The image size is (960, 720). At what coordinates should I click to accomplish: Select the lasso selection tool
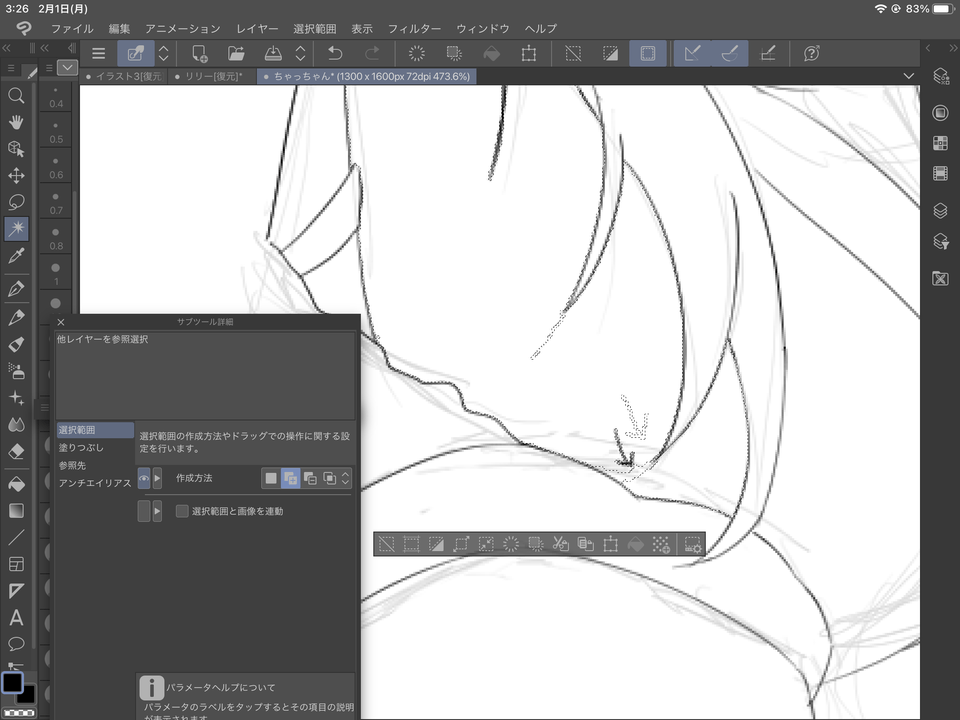click(x=17, y=202)
